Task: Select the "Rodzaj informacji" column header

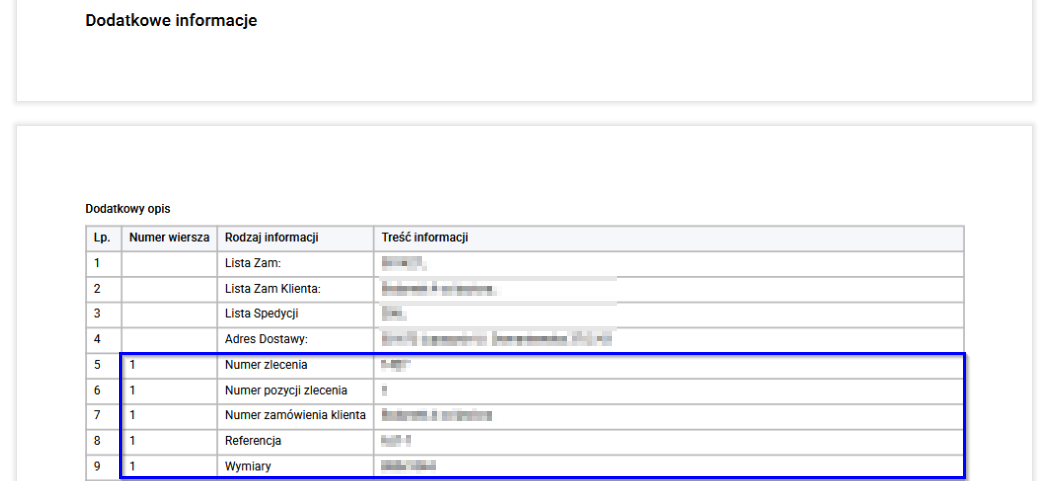Action: click(x=295, y=238)
